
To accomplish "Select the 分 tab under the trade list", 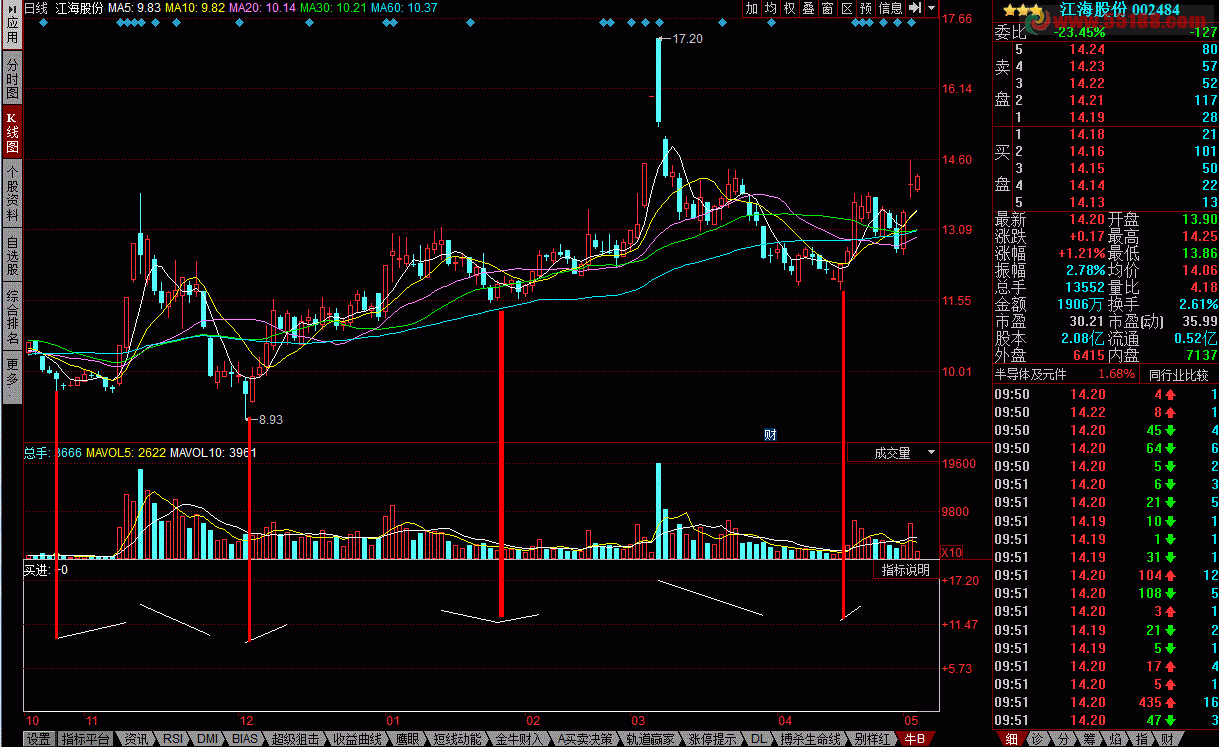I will pyautogui.click(x=1064, y=739).
